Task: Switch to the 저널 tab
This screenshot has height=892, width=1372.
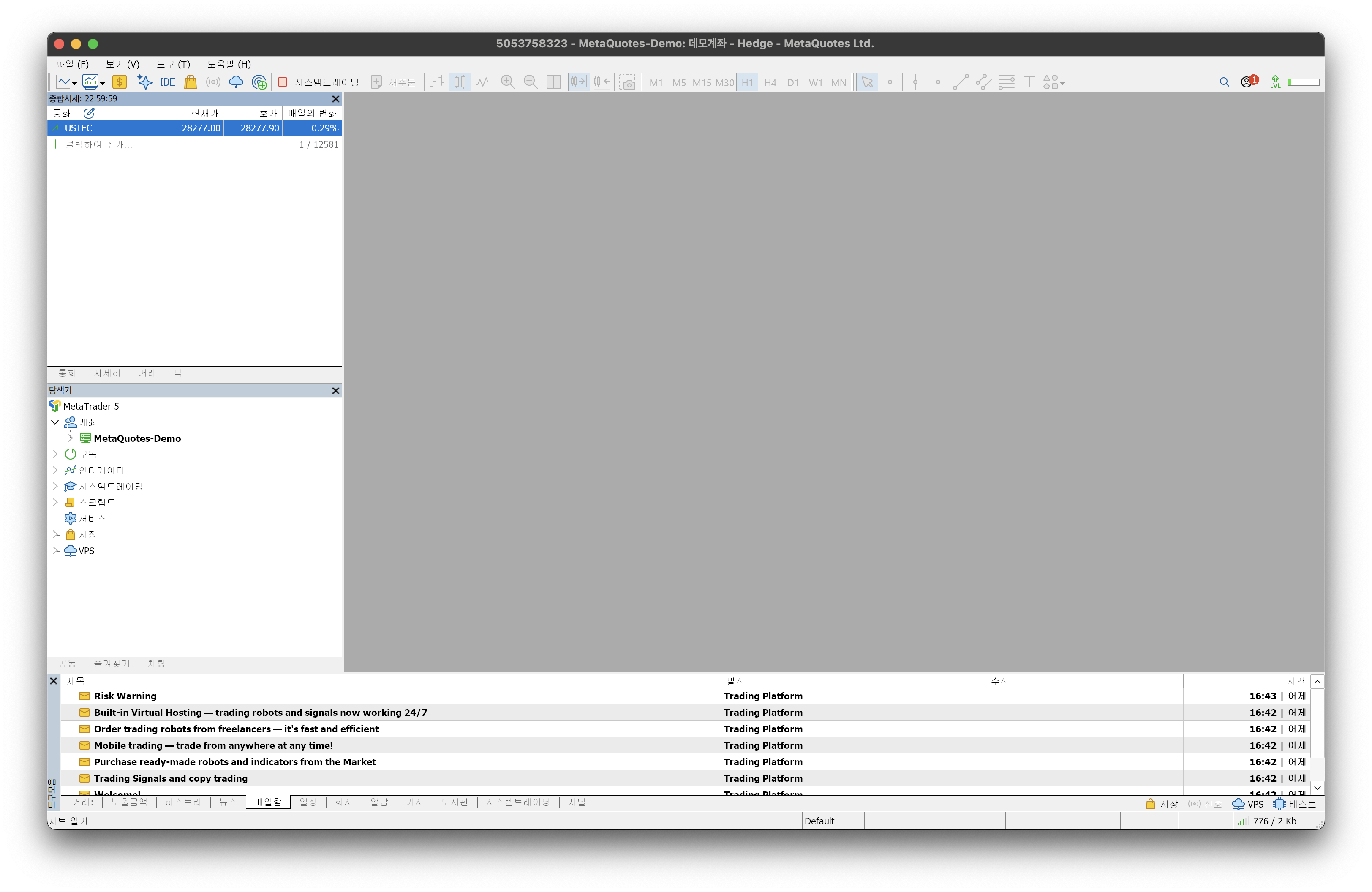Action: [577, 802]
